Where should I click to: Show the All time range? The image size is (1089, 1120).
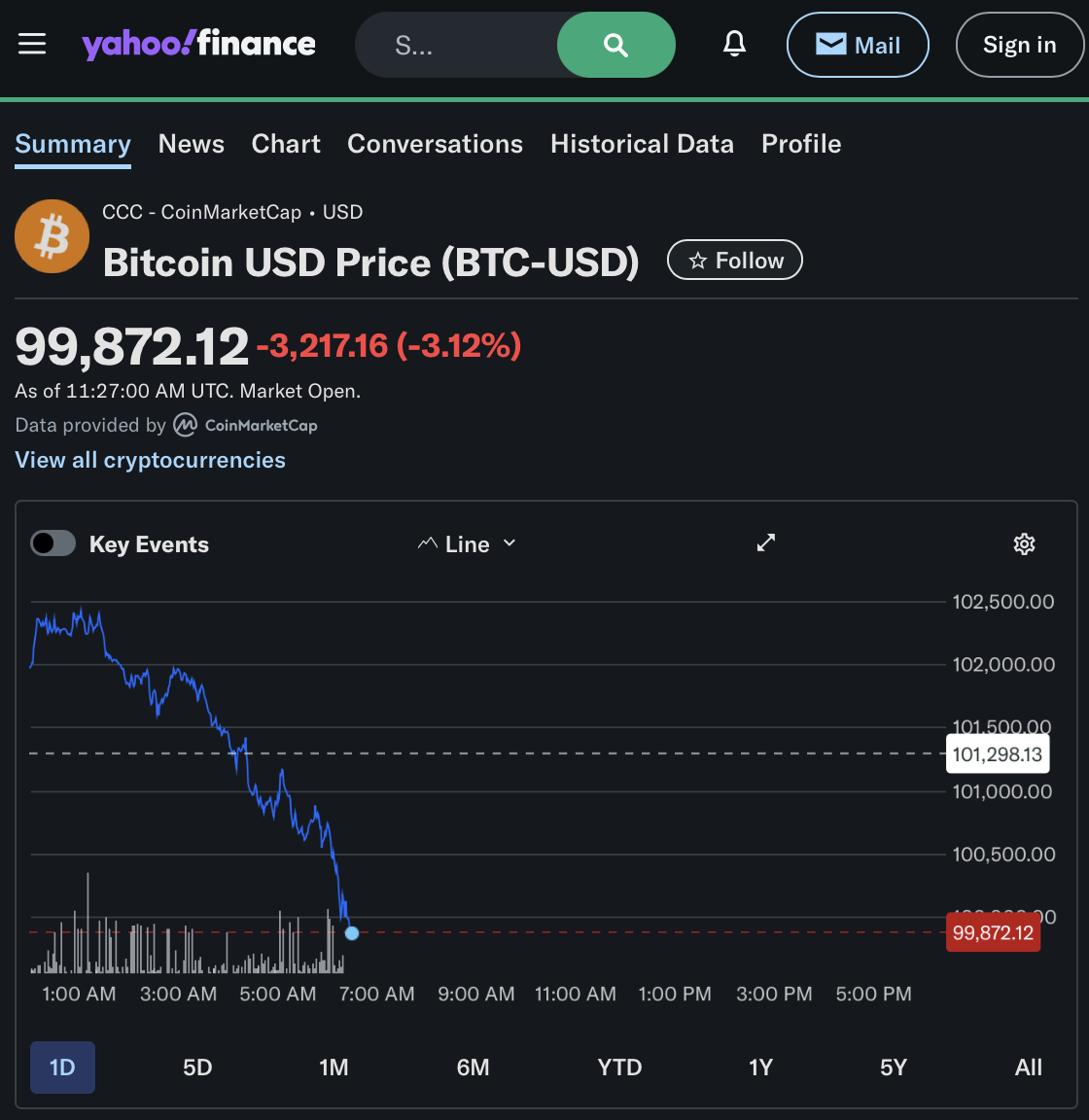(1028, 1067)
